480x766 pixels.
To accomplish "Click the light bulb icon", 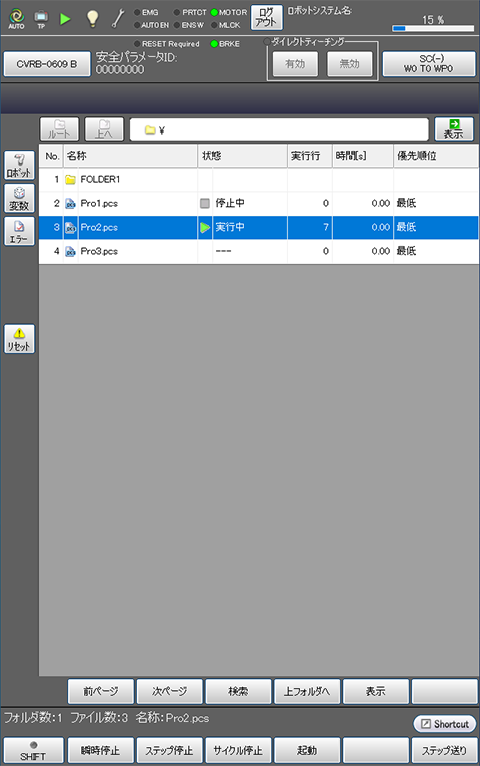I will (x=92, y=19).
